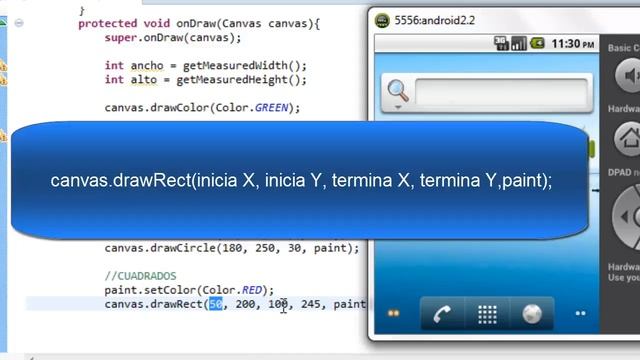
Task: Click the emulator volume speaker button
Action: coord(629,76)
